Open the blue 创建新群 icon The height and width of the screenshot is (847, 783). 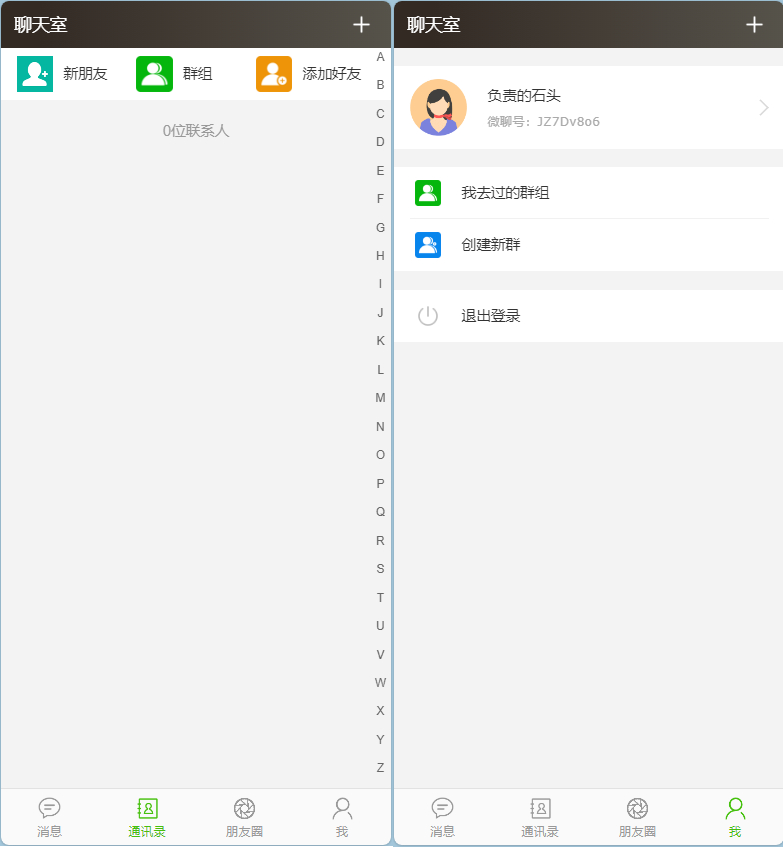(428, 245)
